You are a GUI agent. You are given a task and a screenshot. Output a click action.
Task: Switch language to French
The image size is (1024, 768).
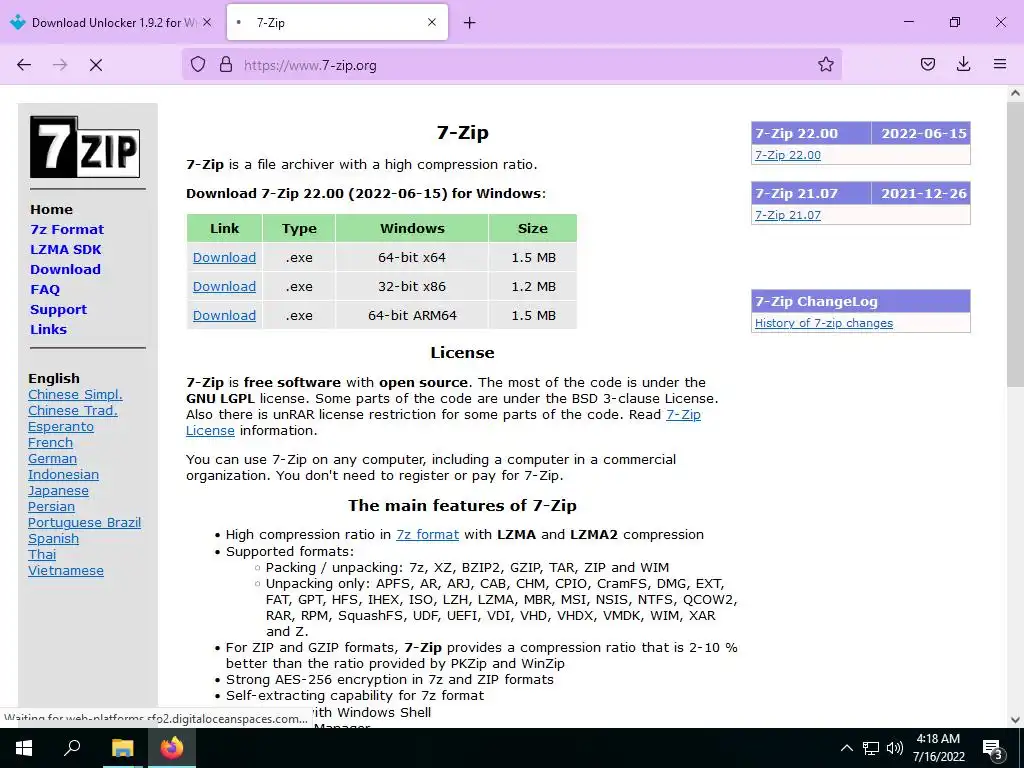pos(50,443)
